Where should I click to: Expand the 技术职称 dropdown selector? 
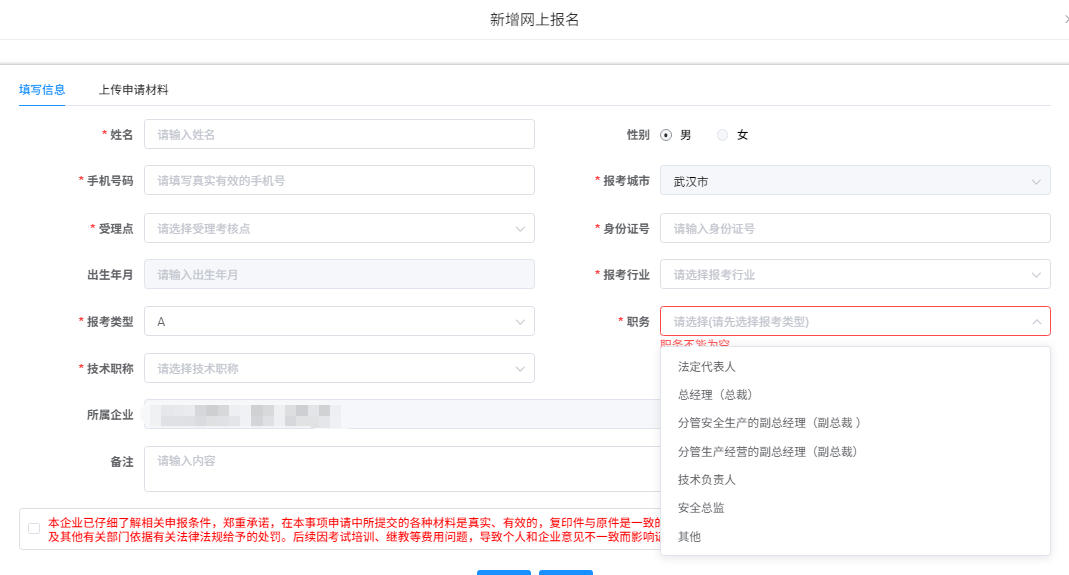(x=520, y=369)
